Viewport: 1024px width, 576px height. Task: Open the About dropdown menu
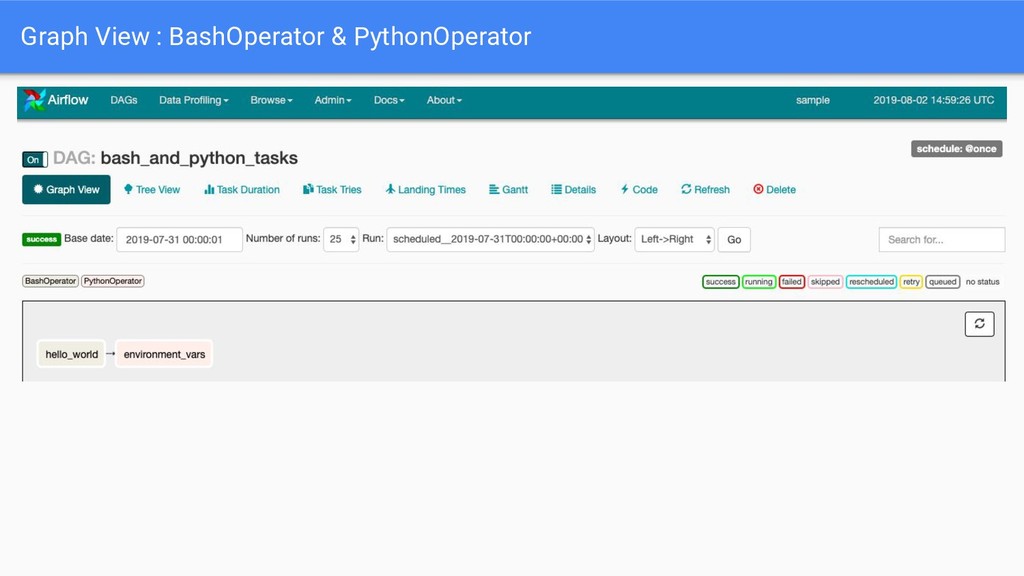(444, 100)
